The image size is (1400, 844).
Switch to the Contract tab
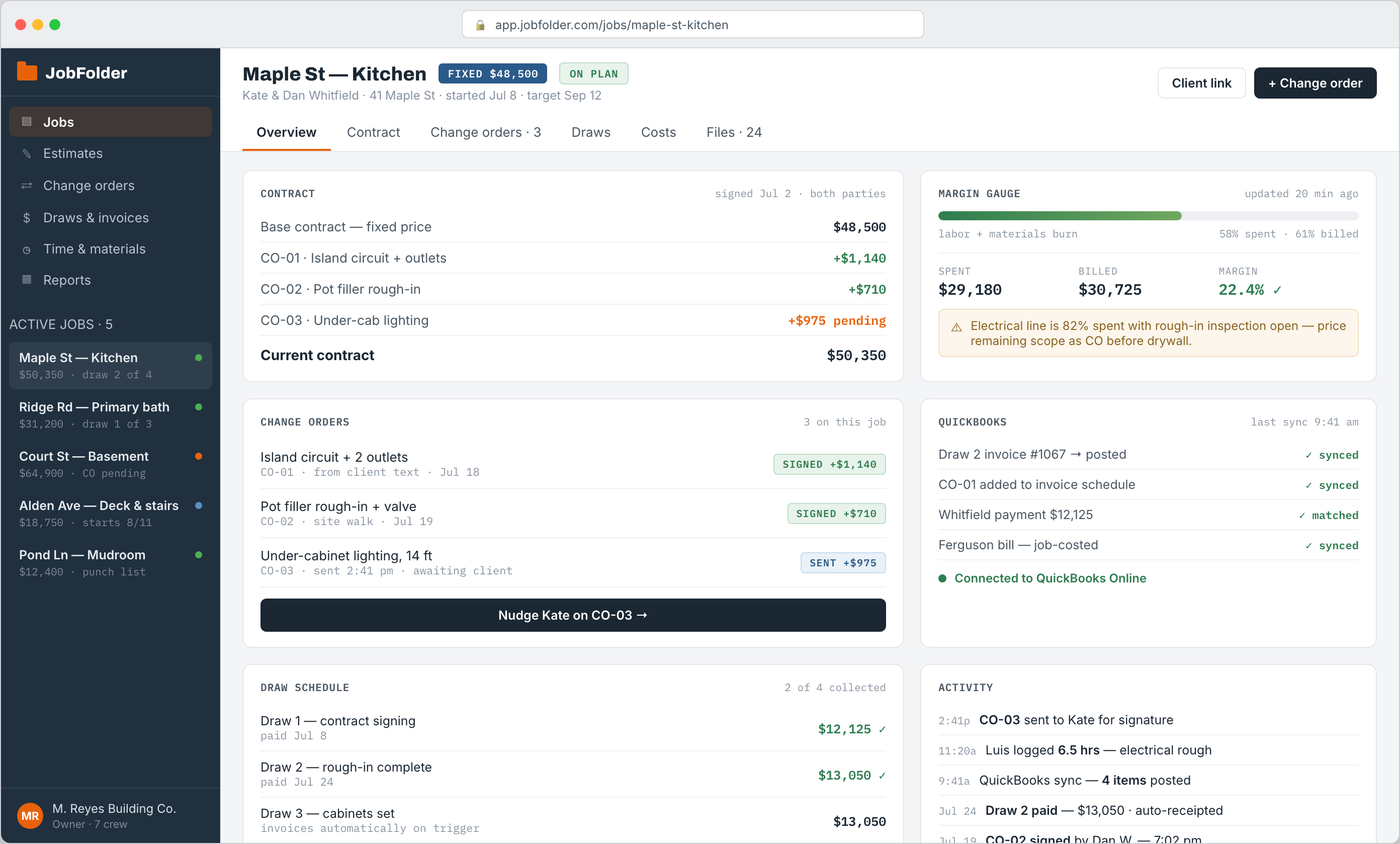tap(373, 132)
